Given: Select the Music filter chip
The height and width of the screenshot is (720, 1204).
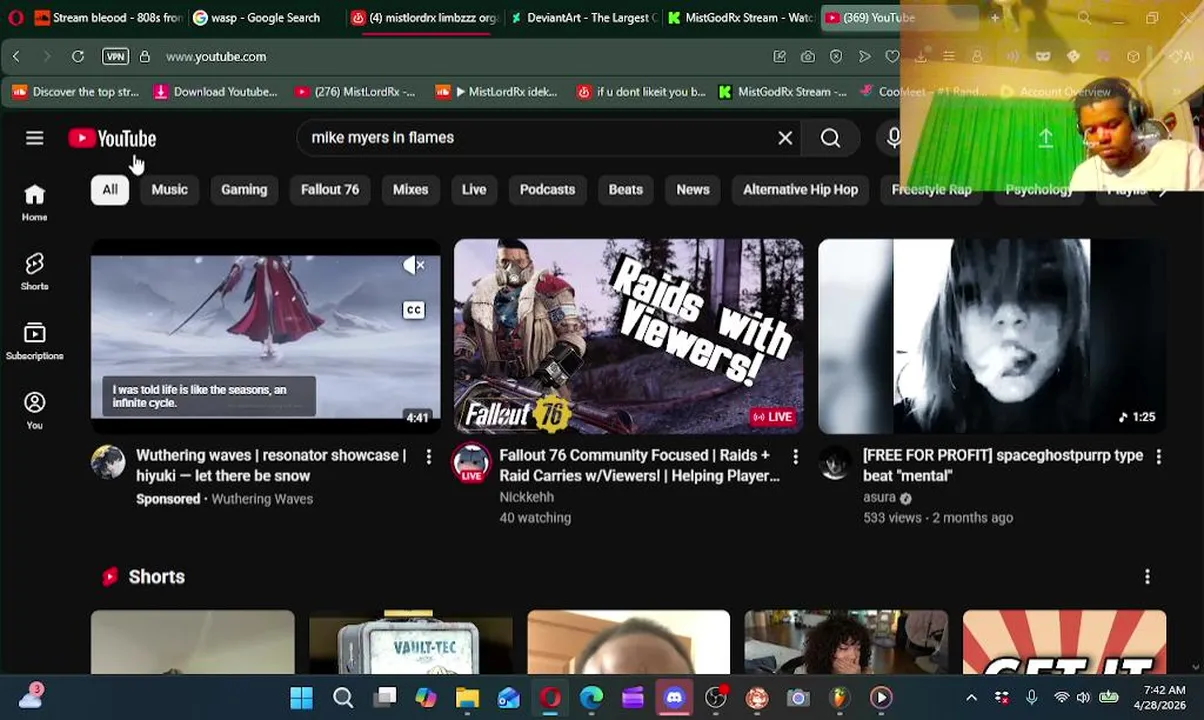Looking at the screenshot, I should (169, 189).
